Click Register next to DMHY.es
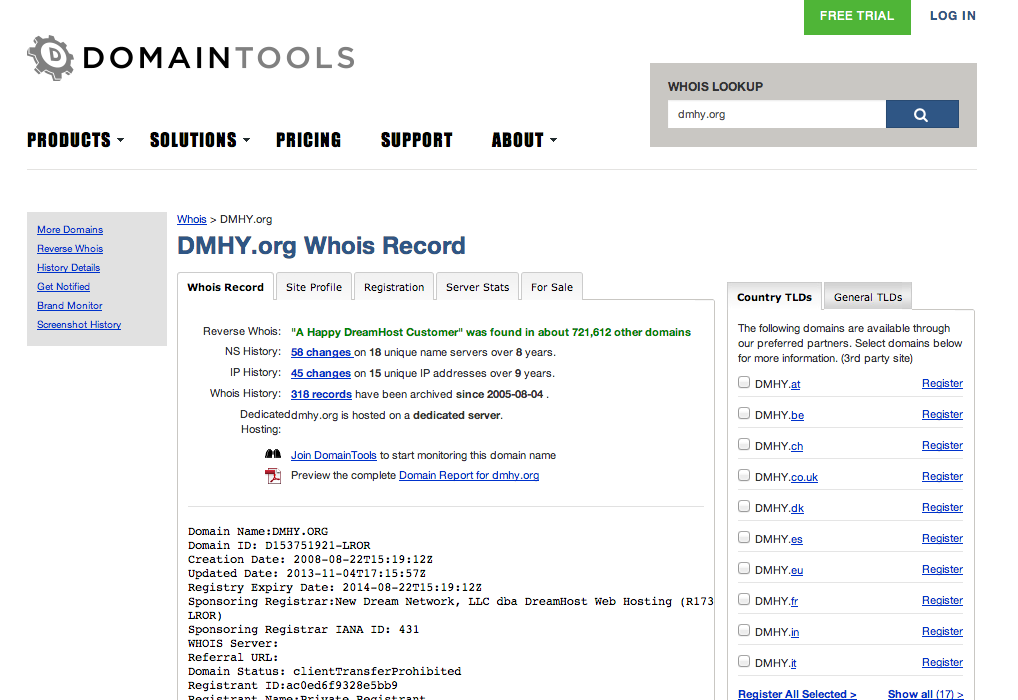 (942, 538)
